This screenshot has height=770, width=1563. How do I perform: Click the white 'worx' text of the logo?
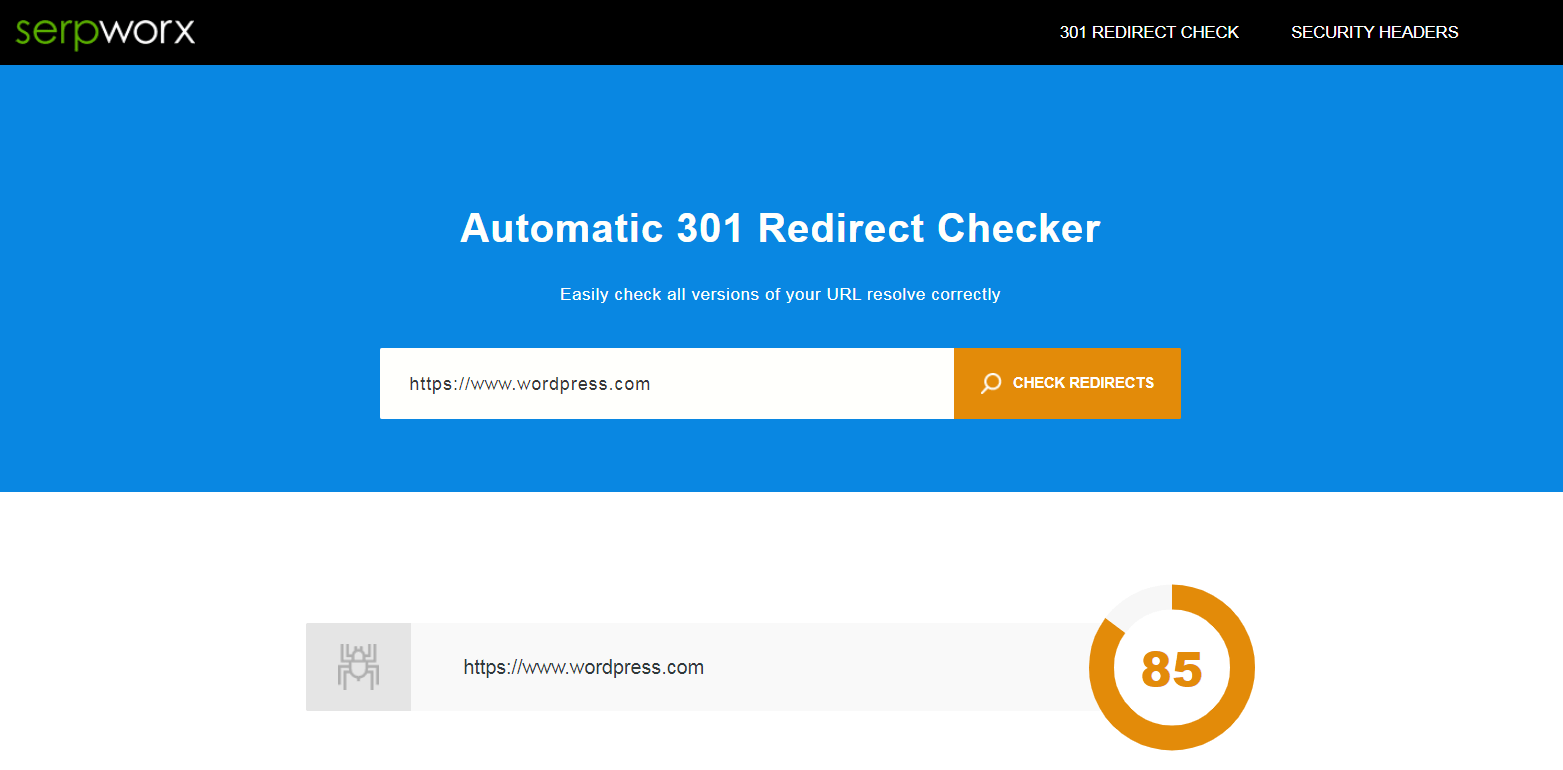coord(150,31)
